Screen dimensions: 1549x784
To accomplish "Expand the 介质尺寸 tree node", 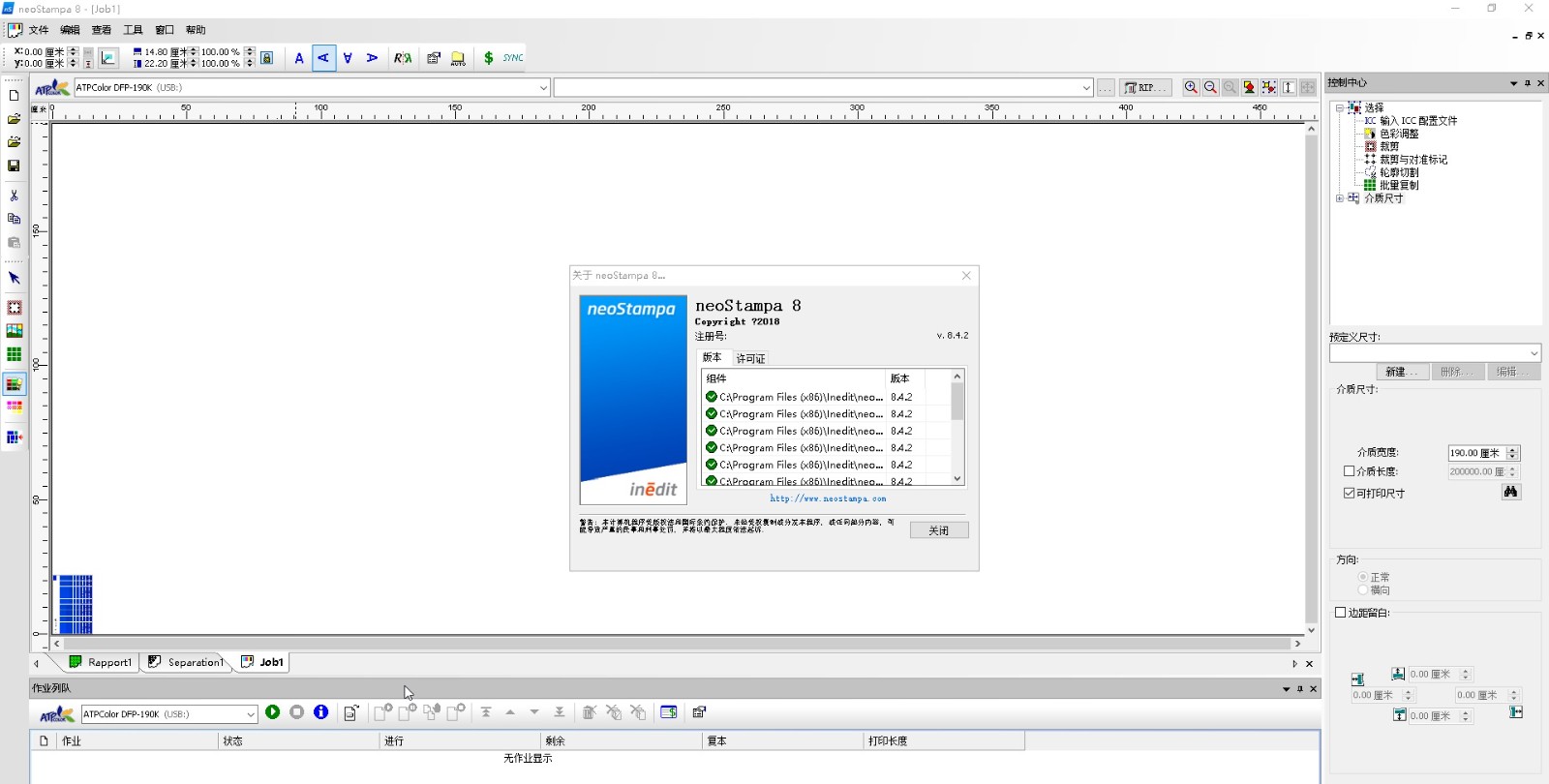I will (x=1340, y=198).
